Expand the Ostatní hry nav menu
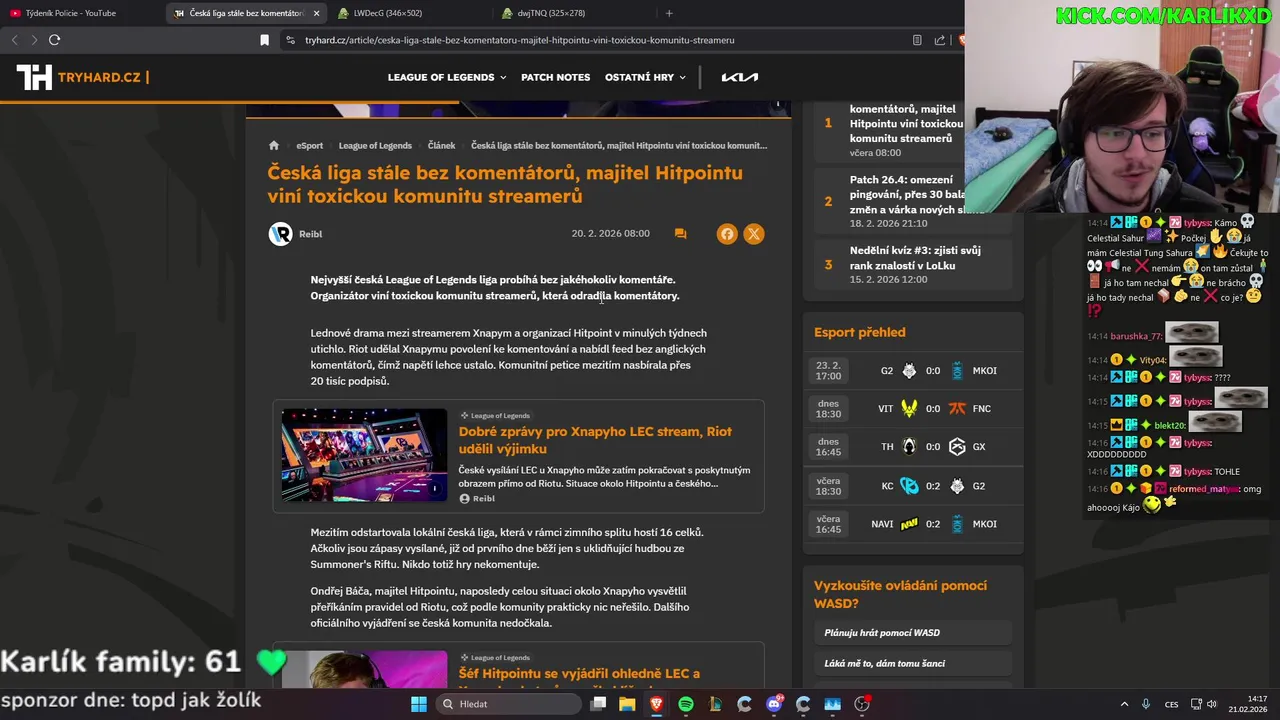 [645, 77]
